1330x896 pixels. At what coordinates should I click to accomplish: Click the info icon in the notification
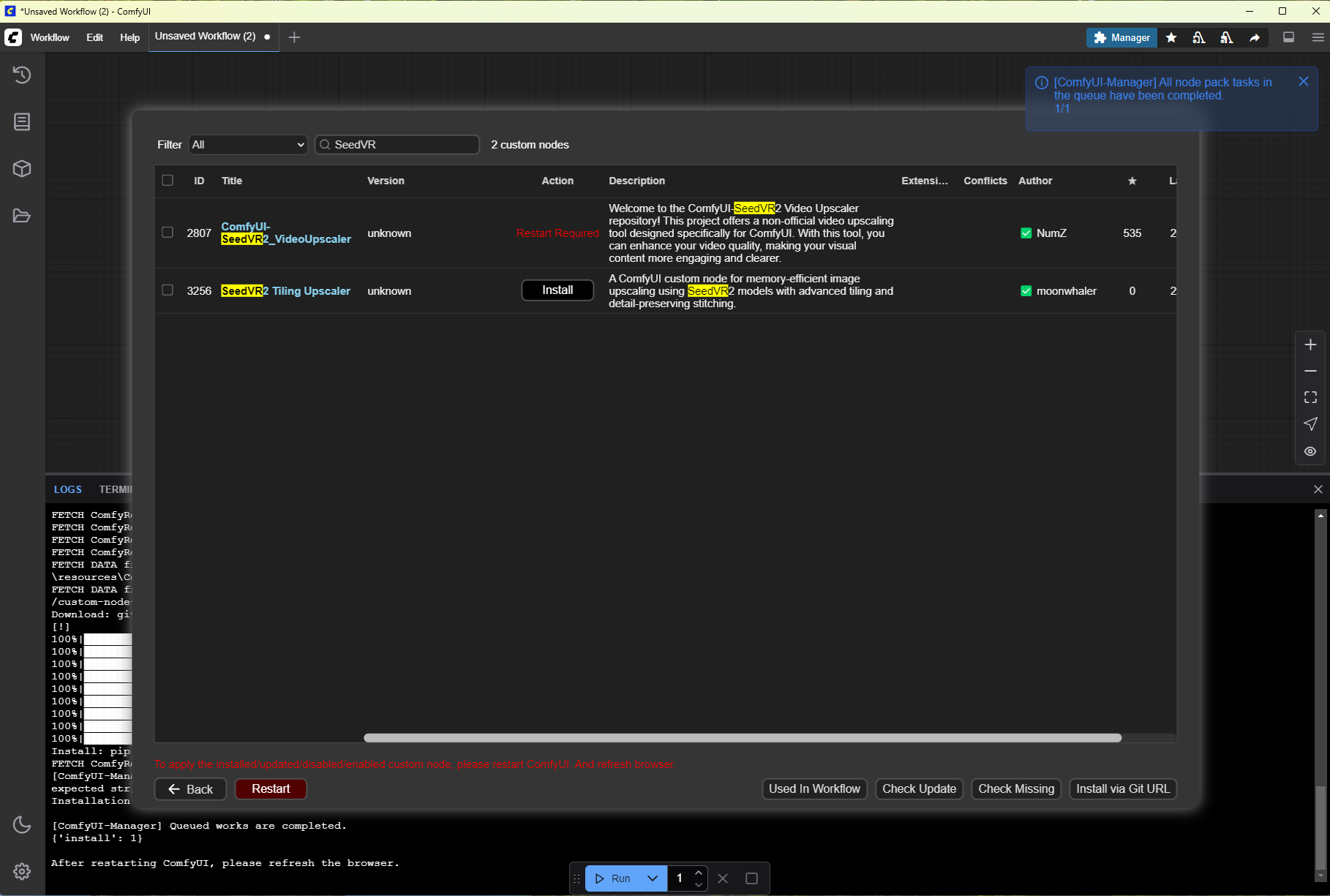pos(1042,83)
